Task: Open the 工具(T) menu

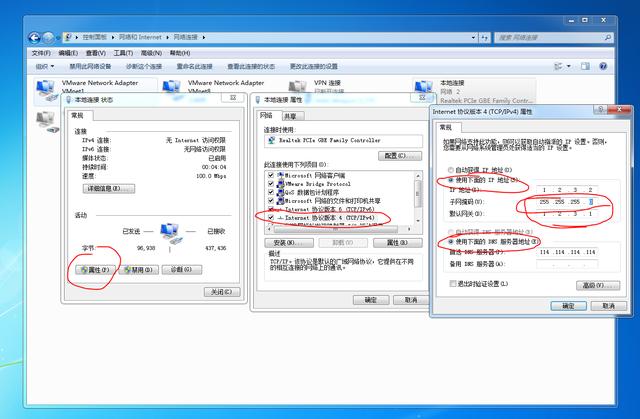Action: click(123, 53)
